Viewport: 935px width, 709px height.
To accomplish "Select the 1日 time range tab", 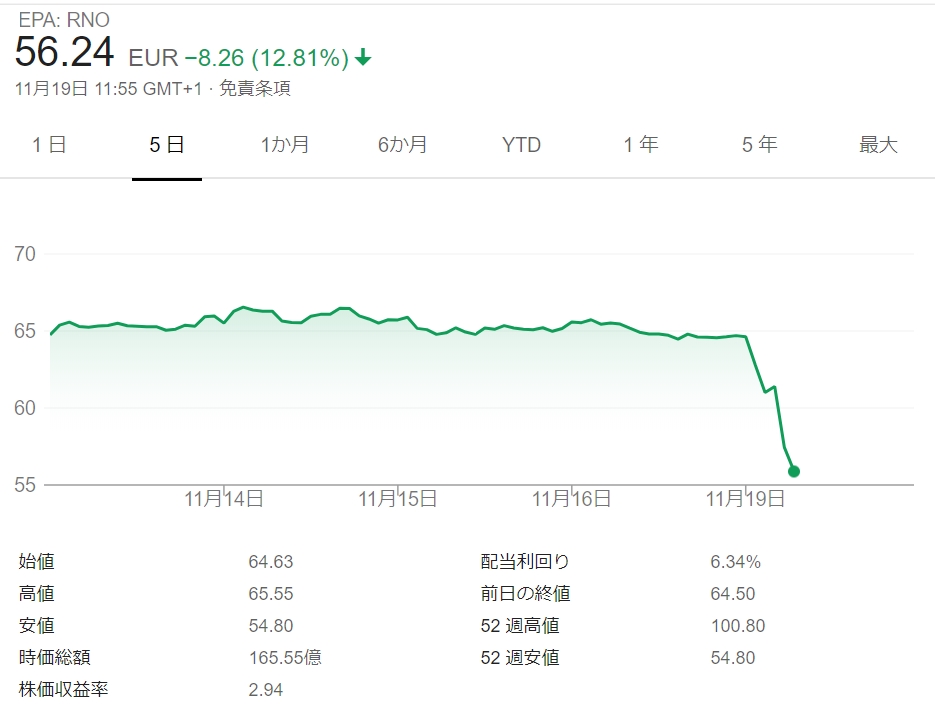I will tap(49, 145).
